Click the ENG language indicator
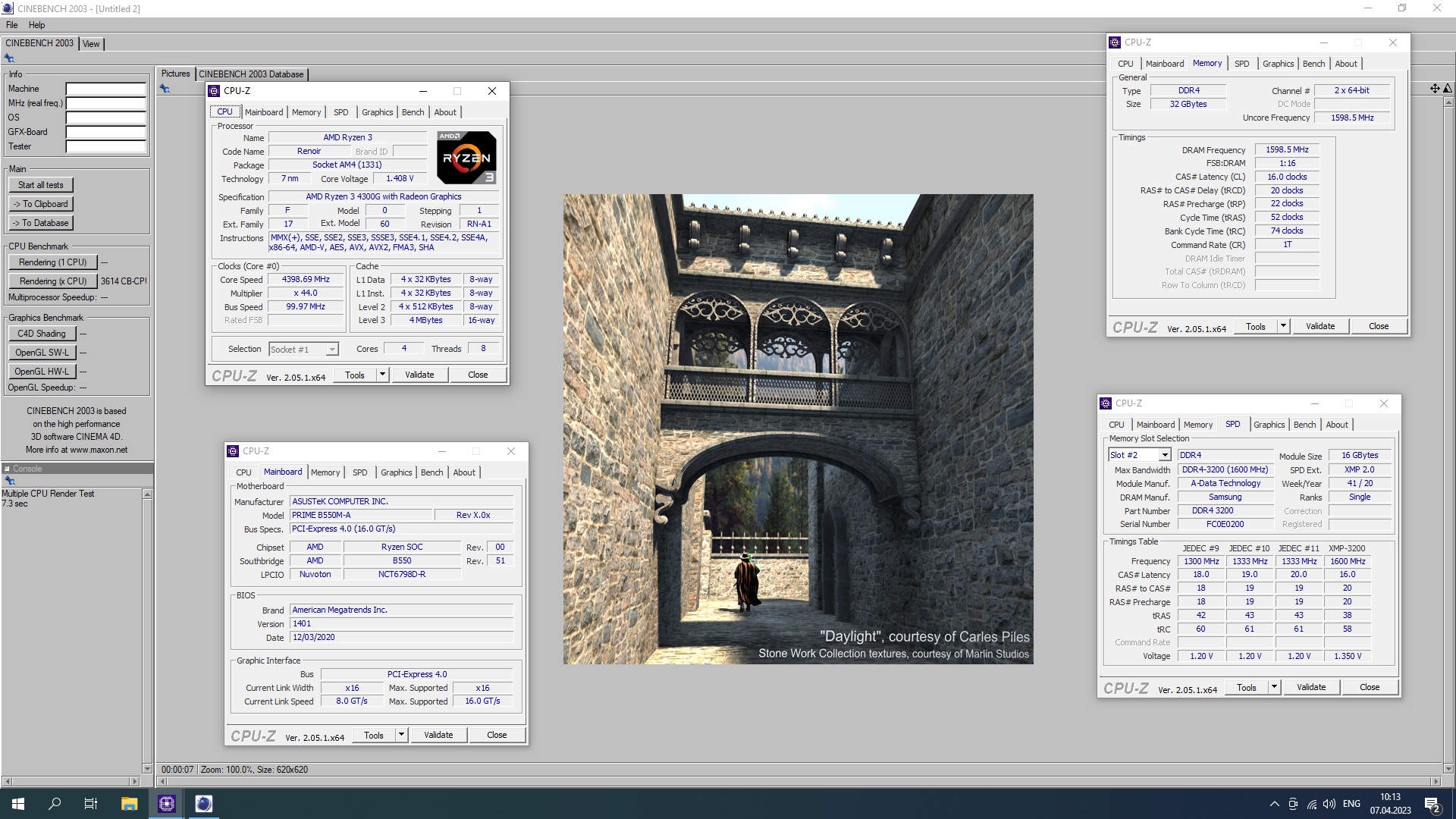The width and height of the screenshot is (1456, 819). [1351, 804]
